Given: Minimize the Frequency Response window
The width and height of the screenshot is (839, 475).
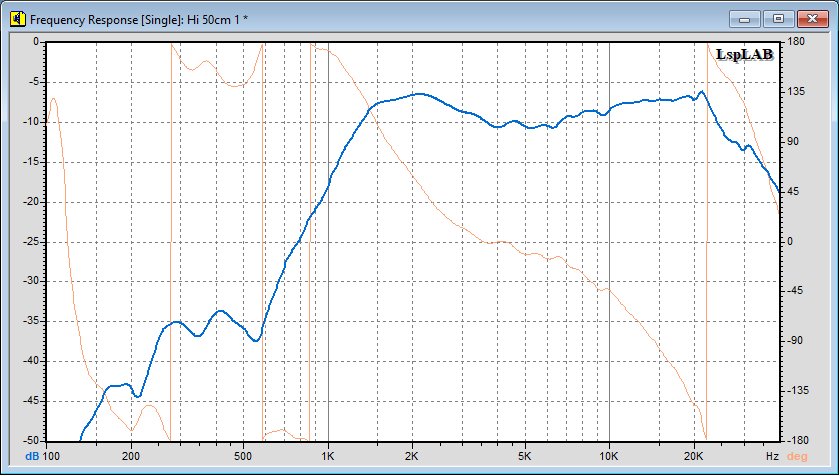Looking at the screenshot, I should 744,19.
